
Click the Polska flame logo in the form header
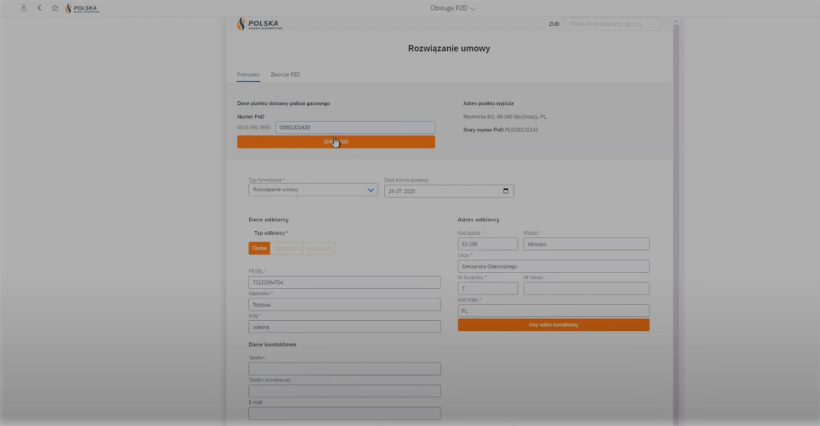click(259, 24)
